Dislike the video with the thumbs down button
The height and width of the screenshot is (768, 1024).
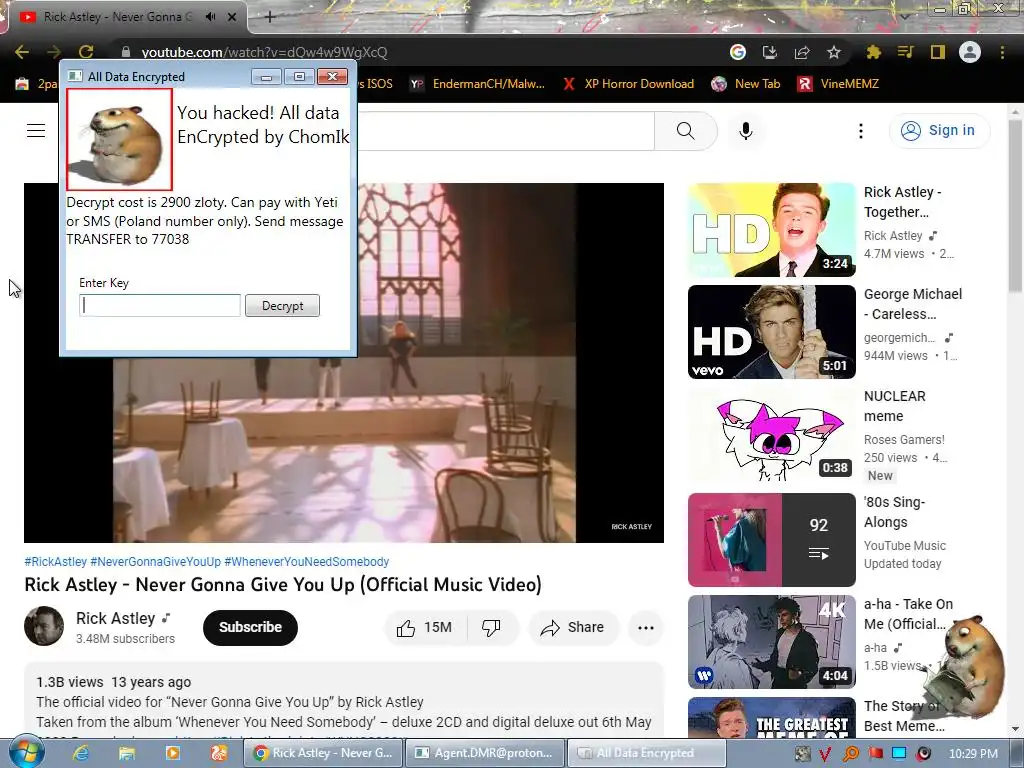491,628
